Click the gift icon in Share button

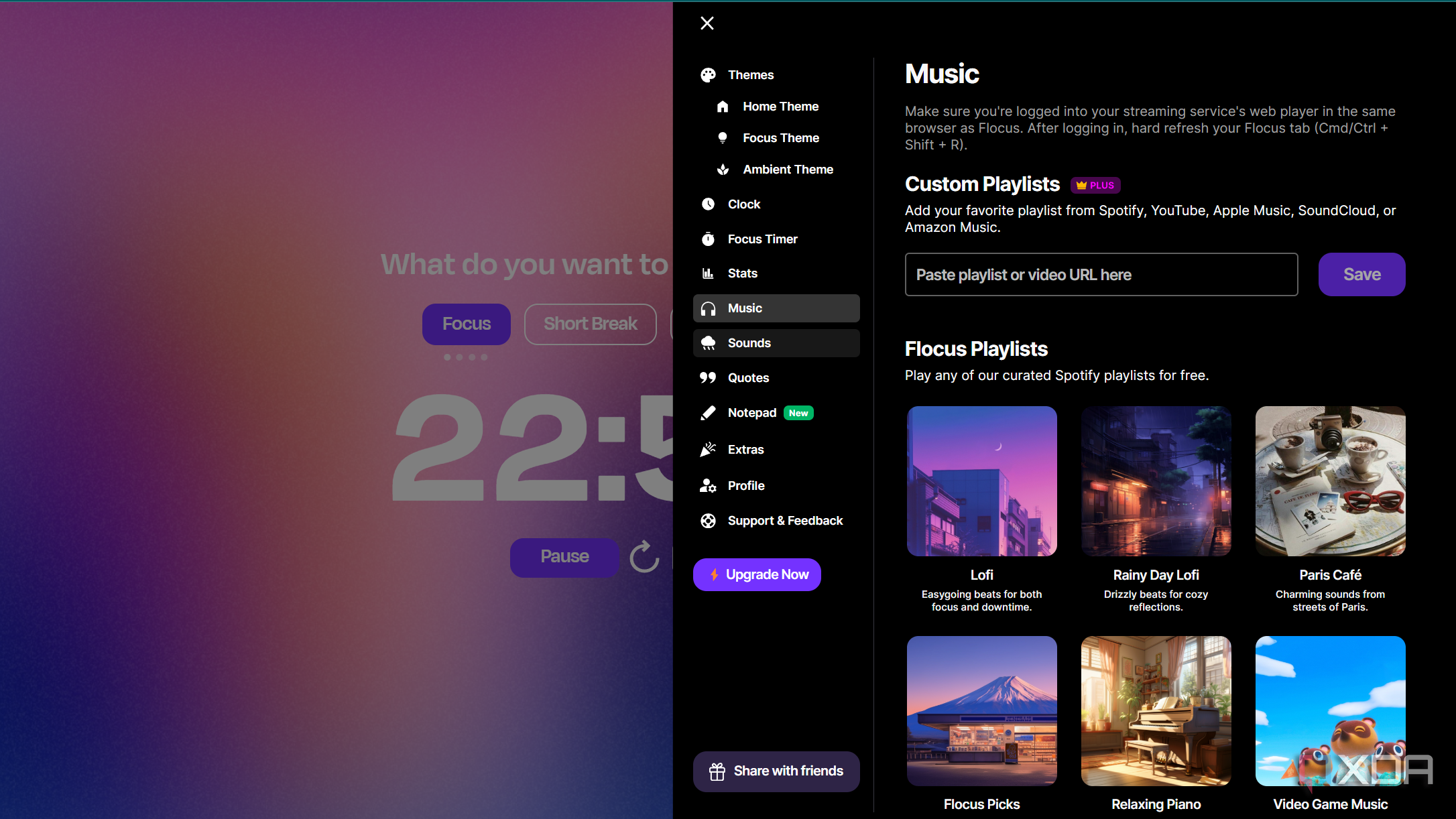tap(717, 771)
